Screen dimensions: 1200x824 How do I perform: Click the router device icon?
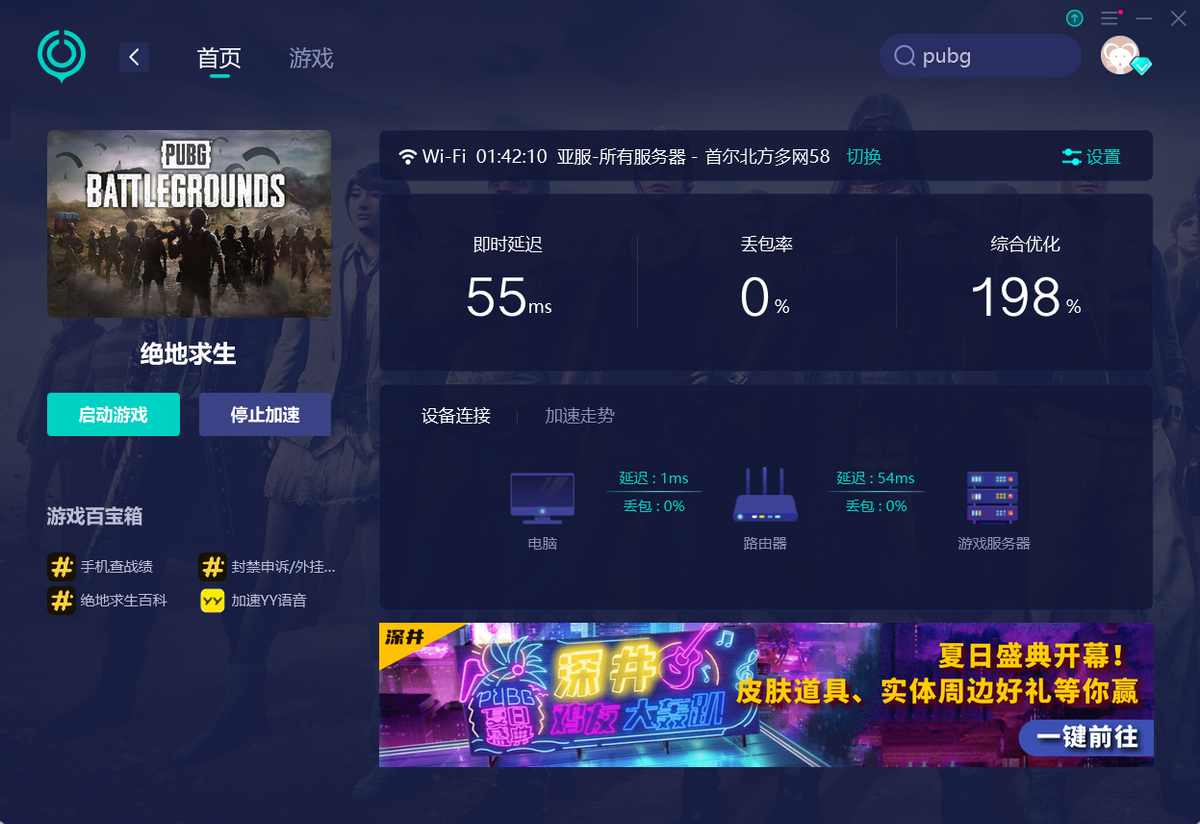pos(765,496)
